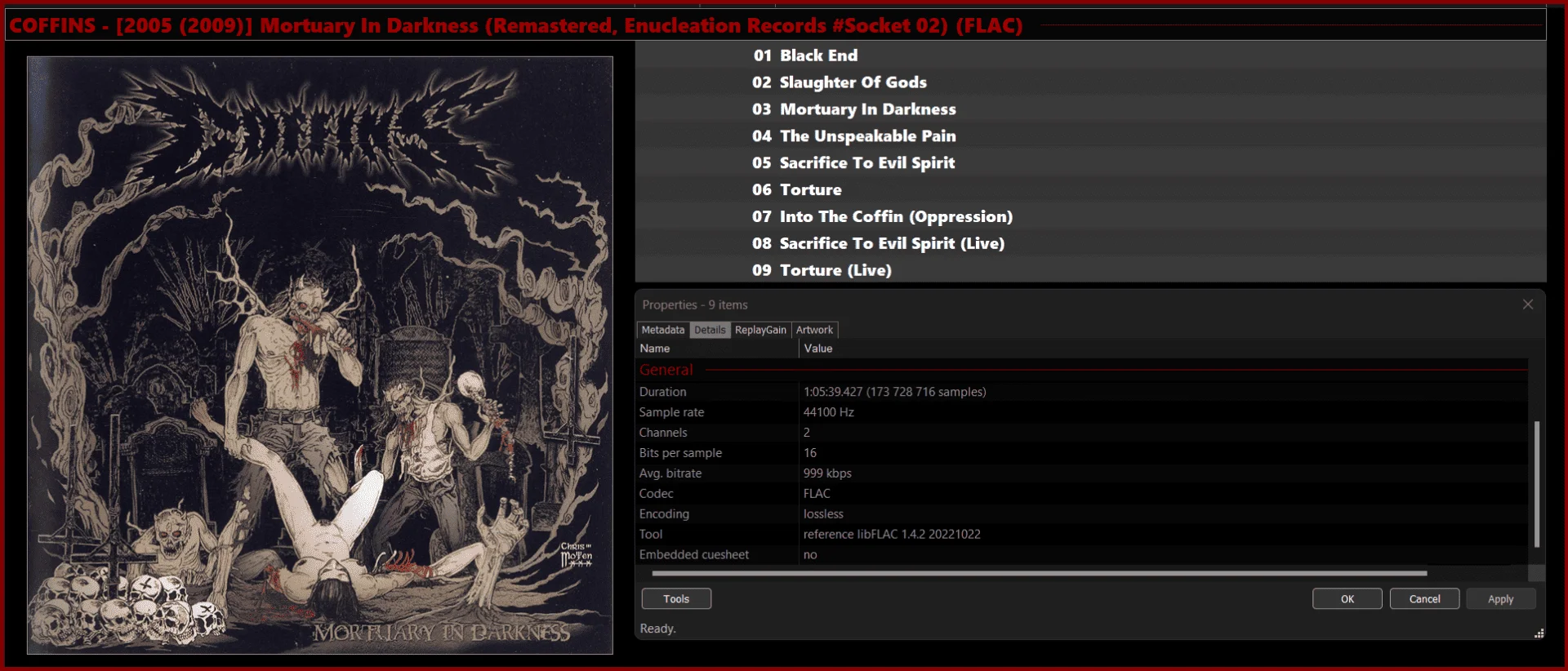Image resolution: width=1568 pixels, height=671 pixels.
Task: Select track 09 Torture (Live)
Action: coord(1090,270)
